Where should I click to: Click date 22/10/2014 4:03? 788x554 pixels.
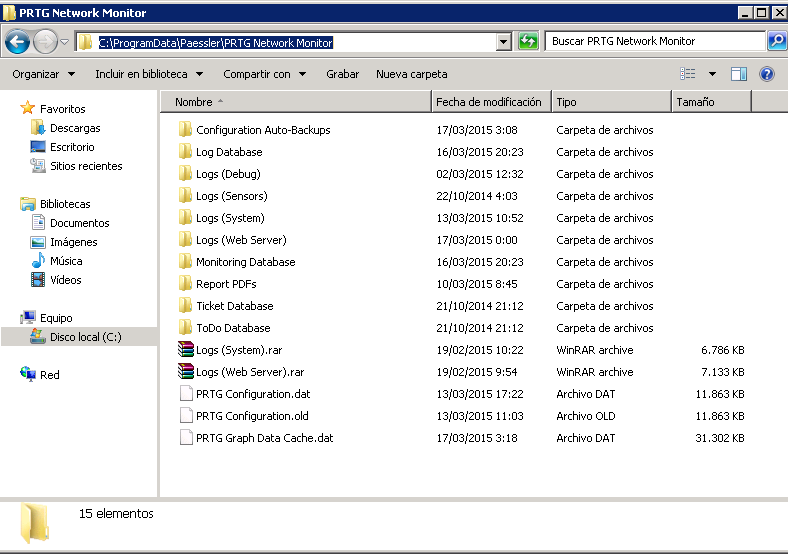click(x=477, y=196)
